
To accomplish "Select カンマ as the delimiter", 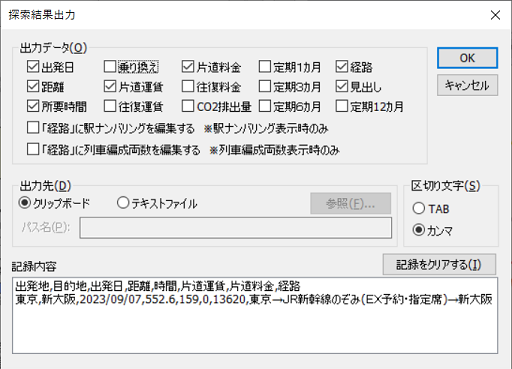I will click(x=419, y=230).
